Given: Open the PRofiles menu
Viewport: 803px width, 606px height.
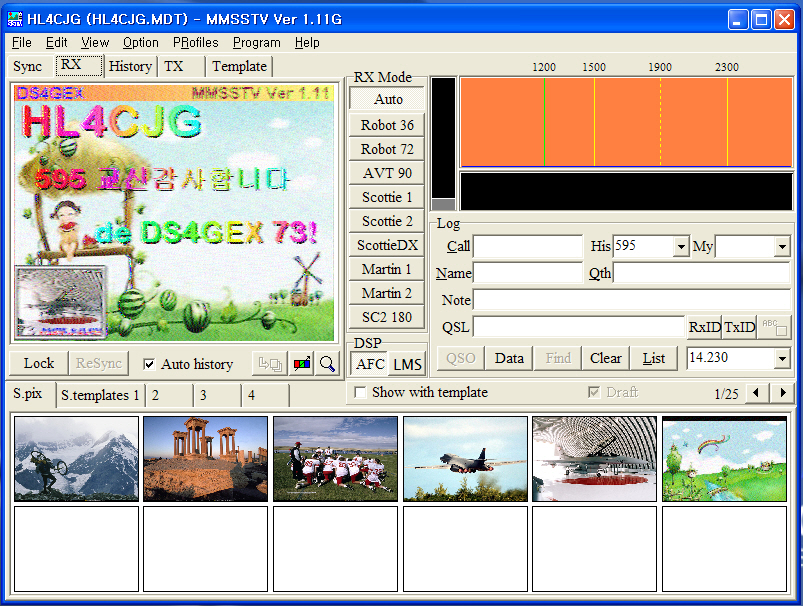Looking at the screenshot, I should [196, 43].
